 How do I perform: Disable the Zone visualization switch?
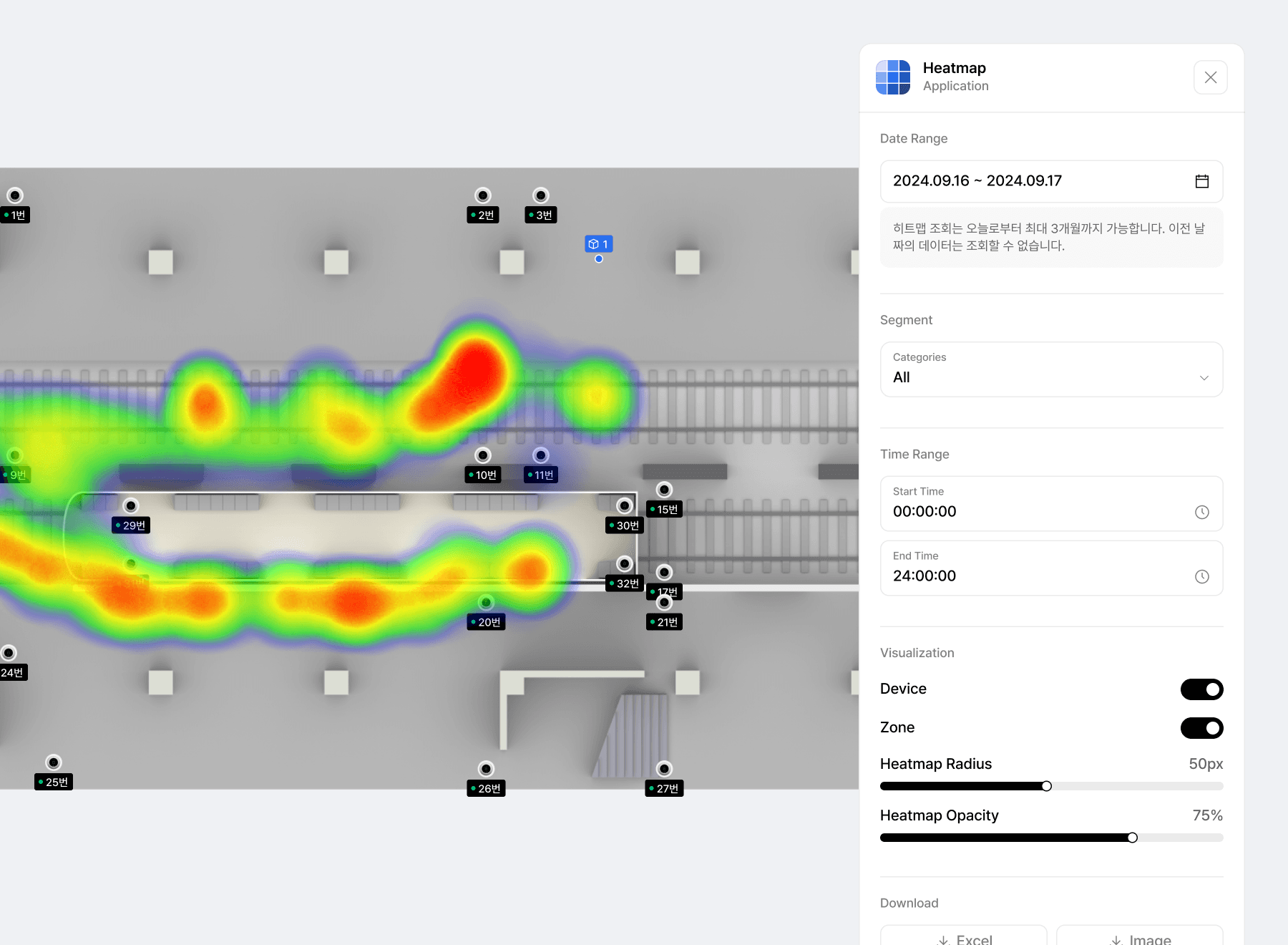click(1201, 728)
